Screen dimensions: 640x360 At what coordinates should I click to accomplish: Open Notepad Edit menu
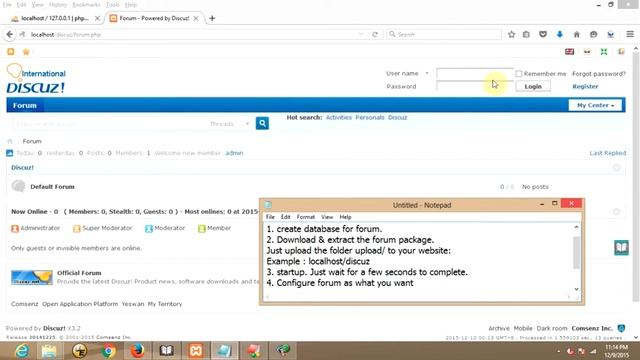coord(285,217)
